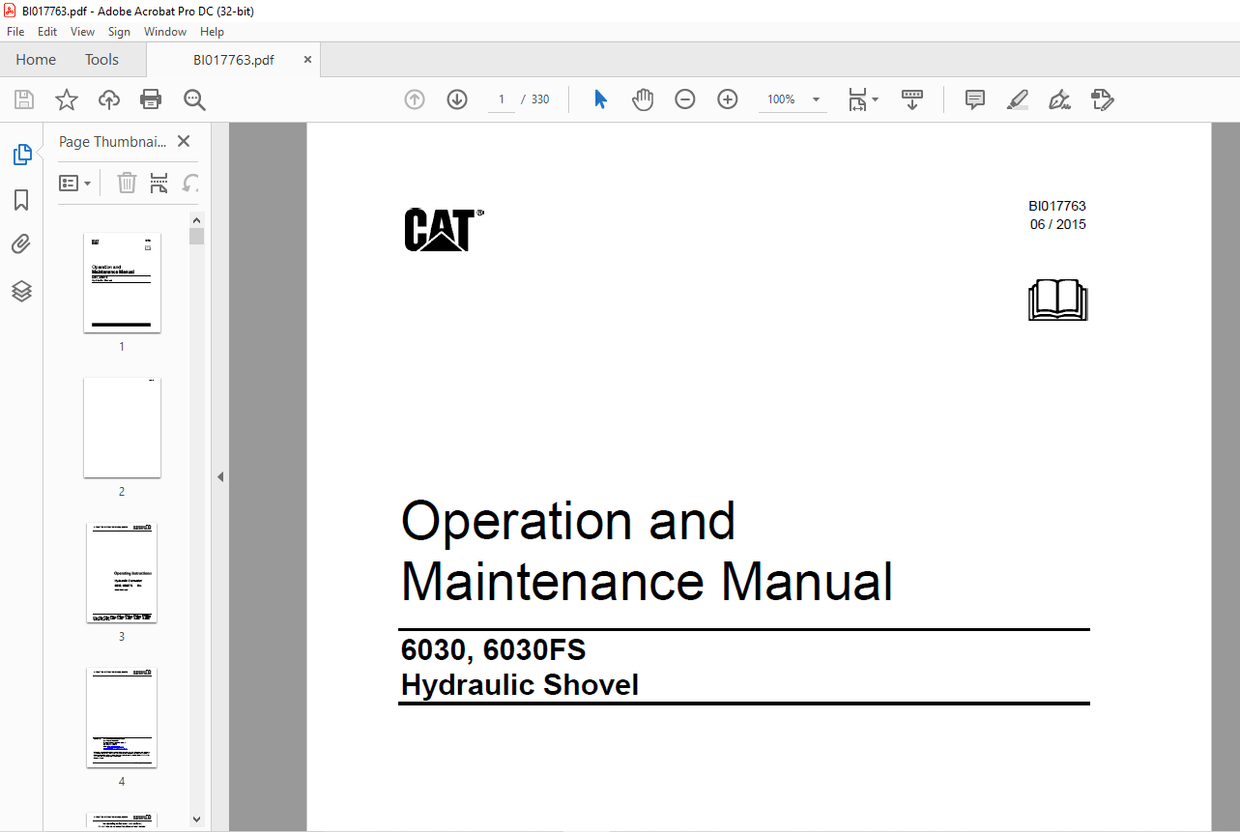The height and width of the screenshot is (832, 1240).
Task: Open the Bookmarks panel
Action: tap(21, 200)
